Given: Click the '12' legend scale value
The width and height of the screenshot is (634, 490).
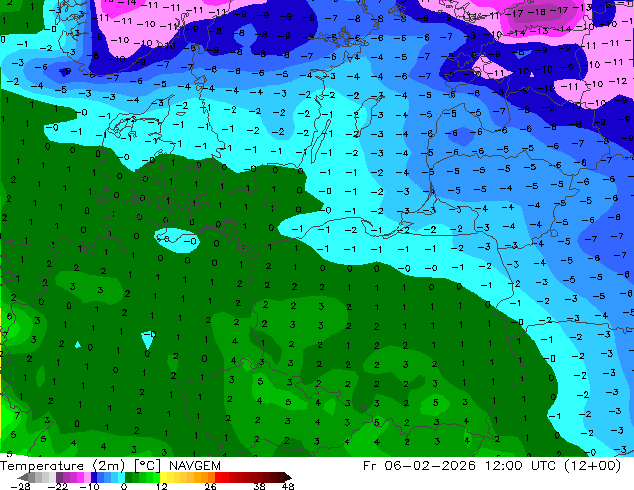Looking at the screenshot, I should [x=162, y=486].
